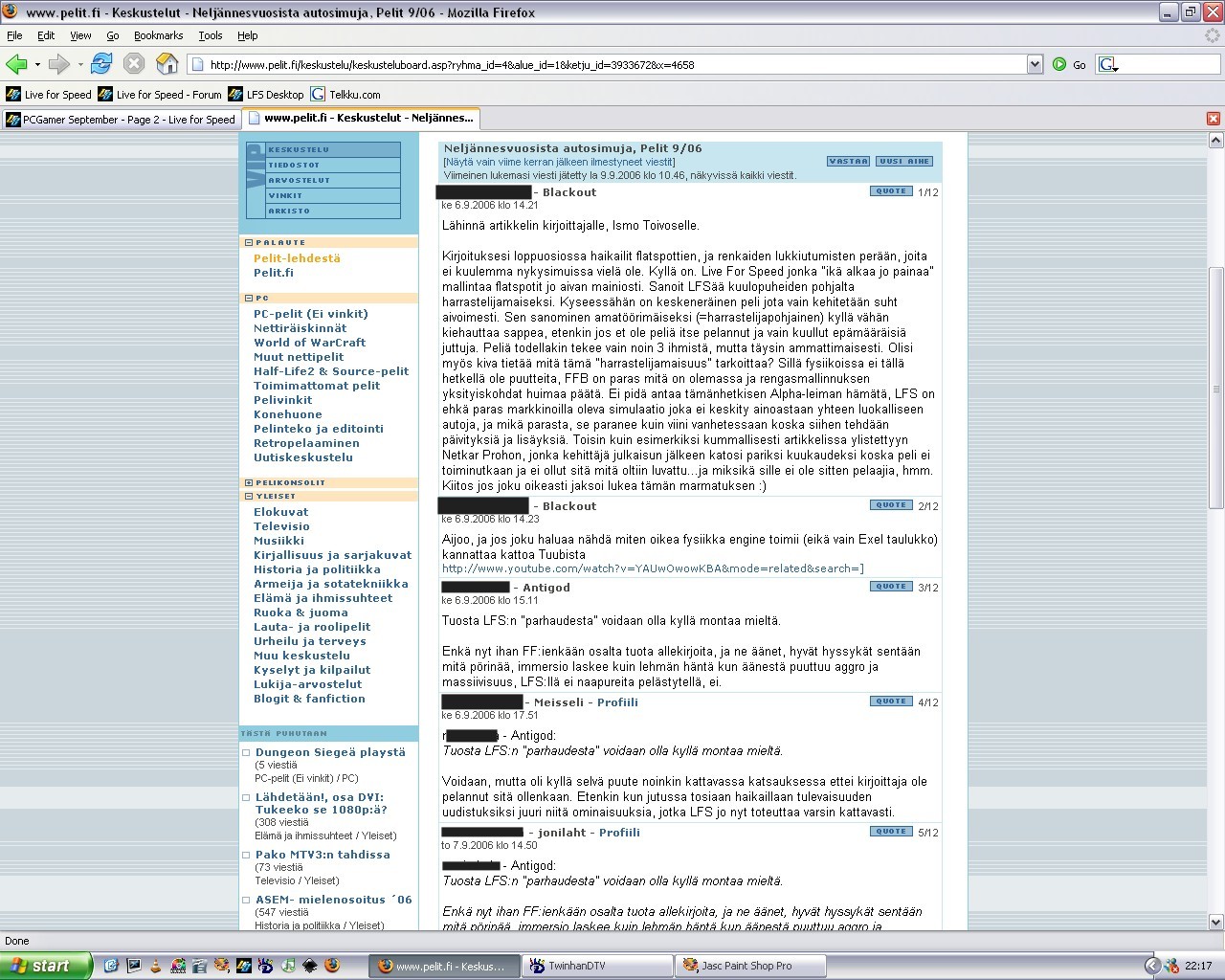
Task: Collapse the YLEISET sidebar section
Action: pos(249,497)
